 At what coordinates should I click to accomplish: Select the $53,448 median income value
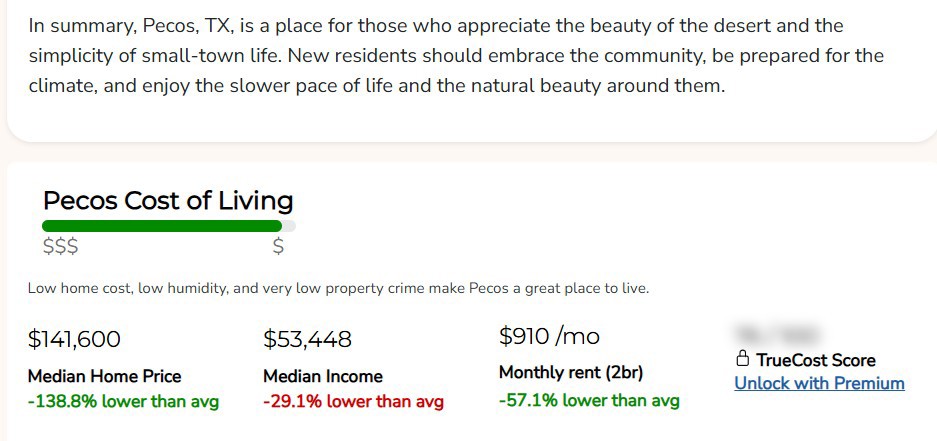click(307, 339)
